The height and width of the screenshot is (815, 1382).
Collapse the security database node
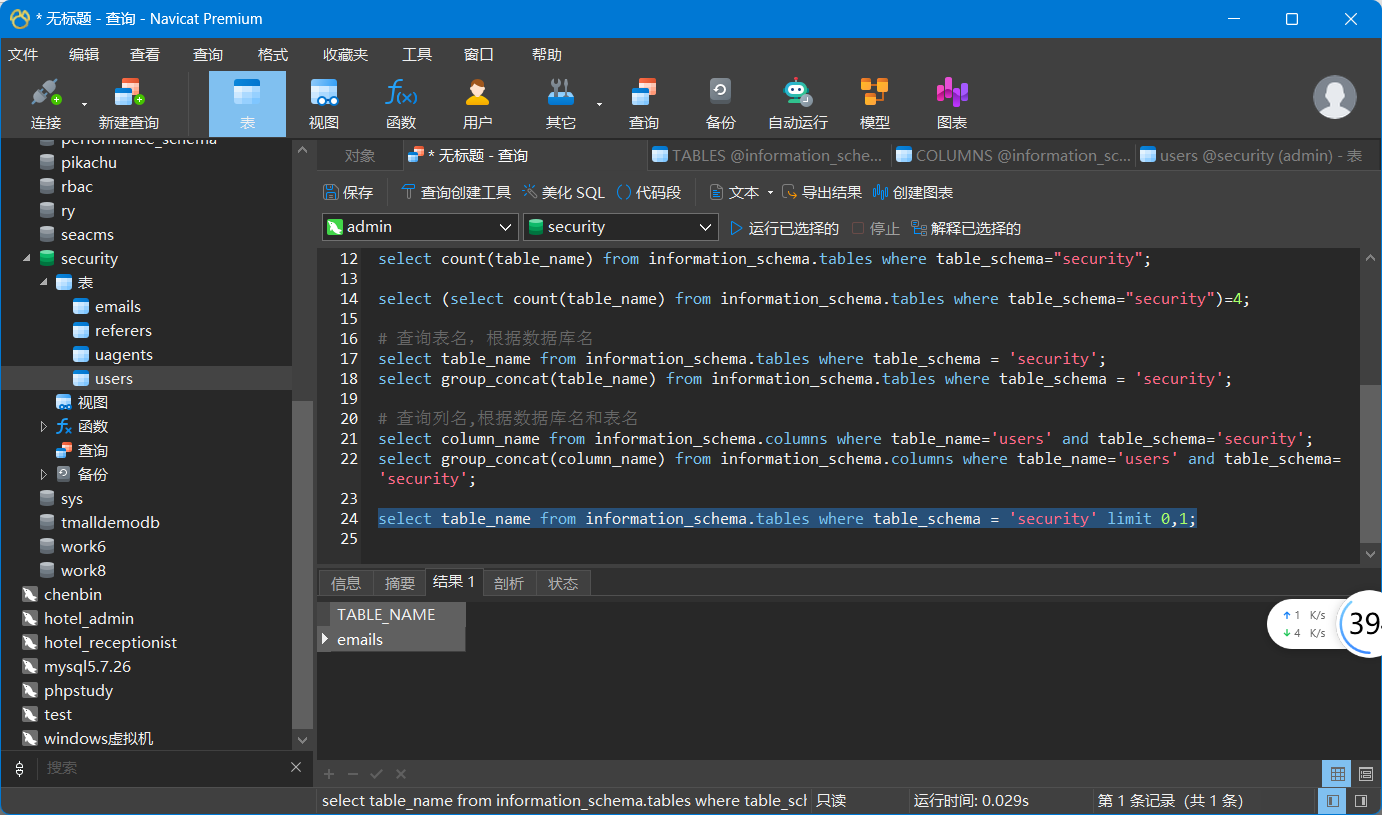point(26,258)
